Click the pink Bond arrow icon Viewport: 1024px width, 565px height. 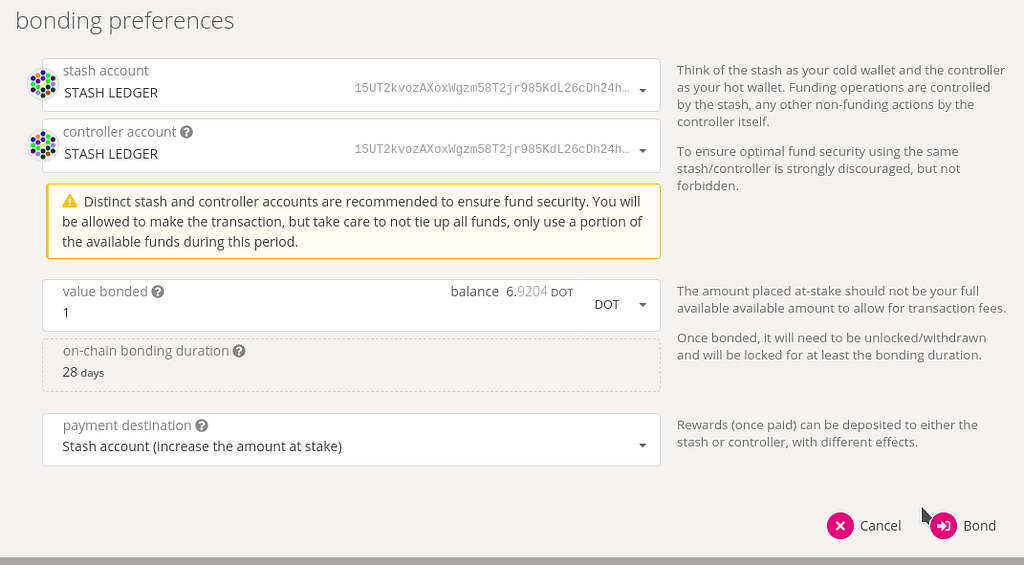(x=944, y=526)
